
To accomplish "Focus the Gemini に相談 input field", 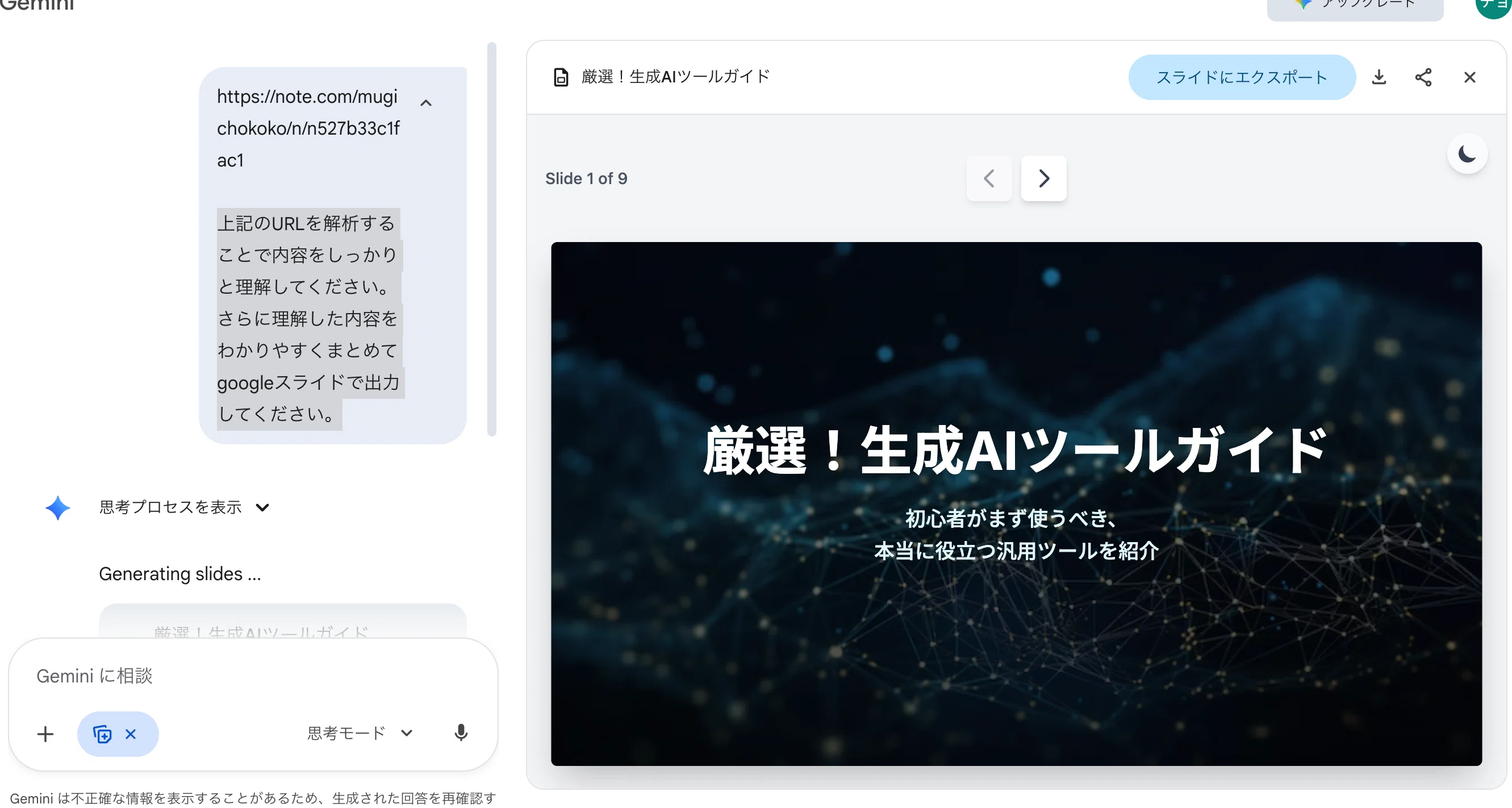I will [253, 675].
